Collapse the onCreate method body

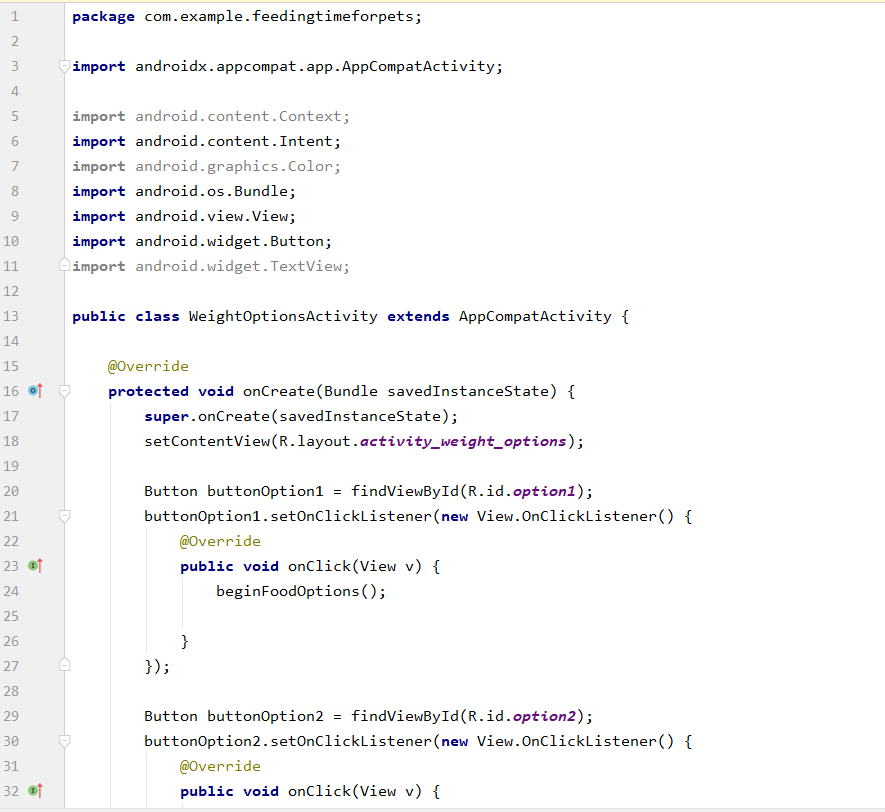(63, 391)
